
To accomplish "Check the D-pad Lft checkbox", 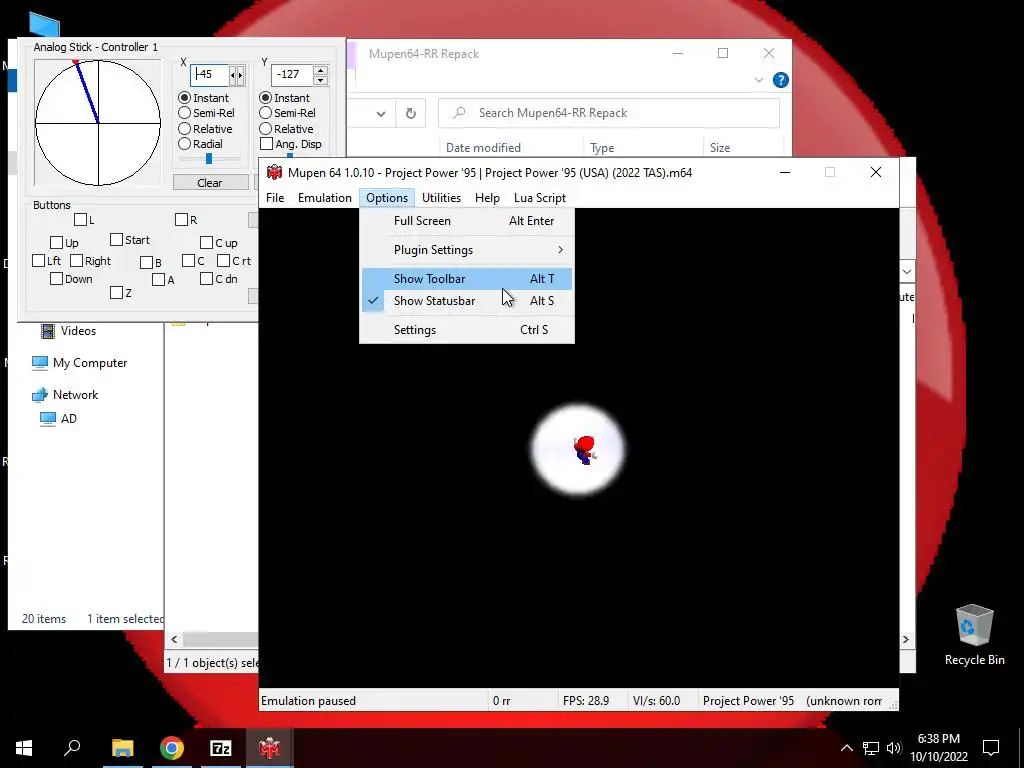I will point(39,261).
